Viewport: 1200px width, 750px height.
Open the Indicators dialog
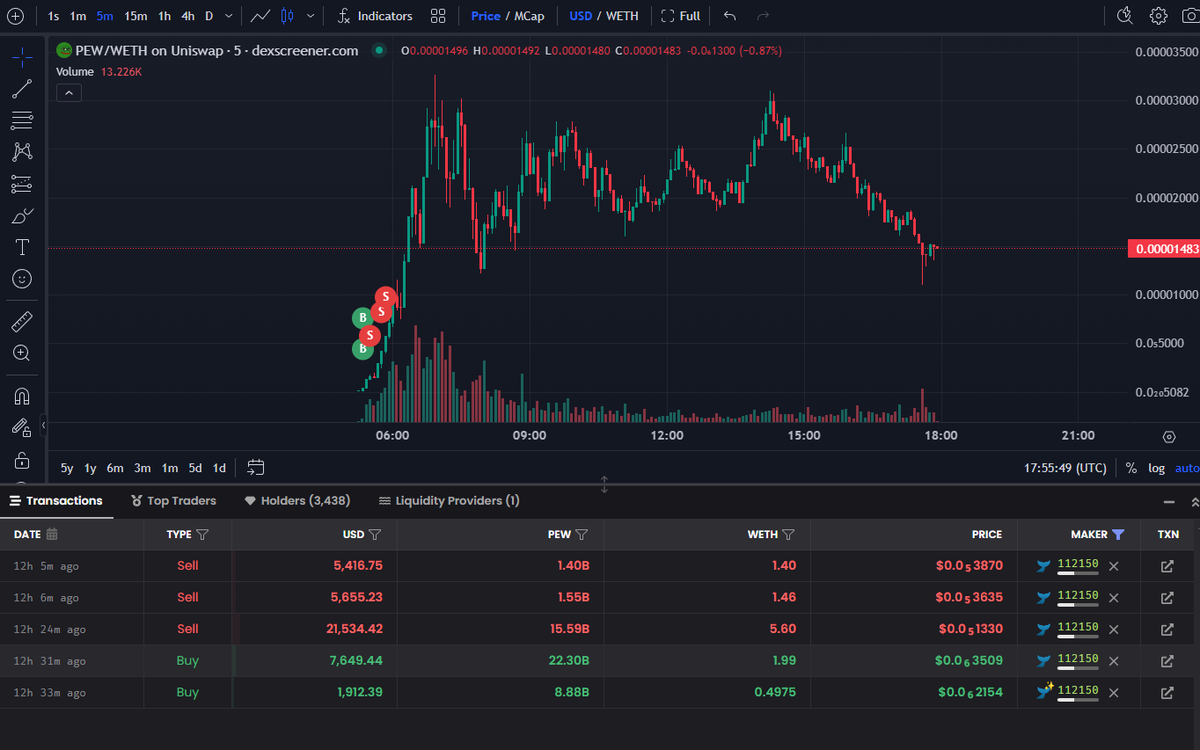point(375,16)
